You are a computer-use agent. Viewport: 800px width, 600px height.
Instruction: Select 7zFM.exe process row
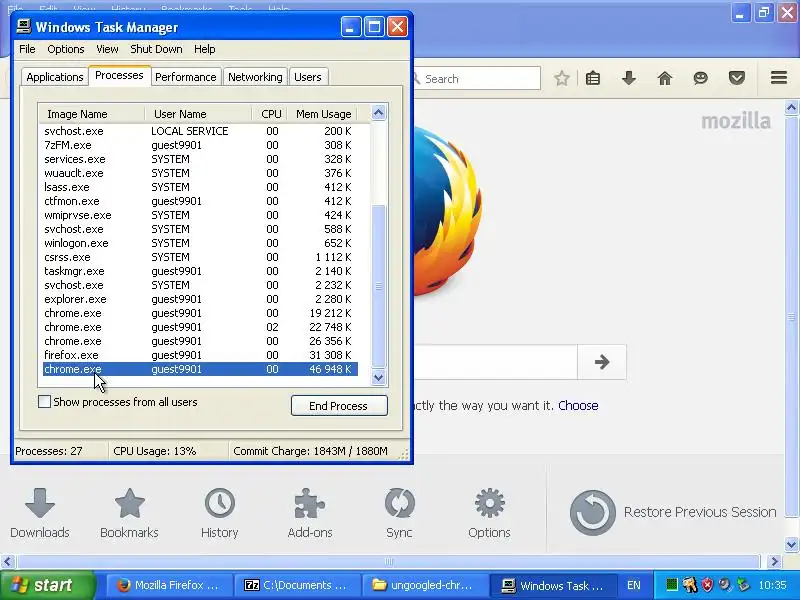pos(200,145)
